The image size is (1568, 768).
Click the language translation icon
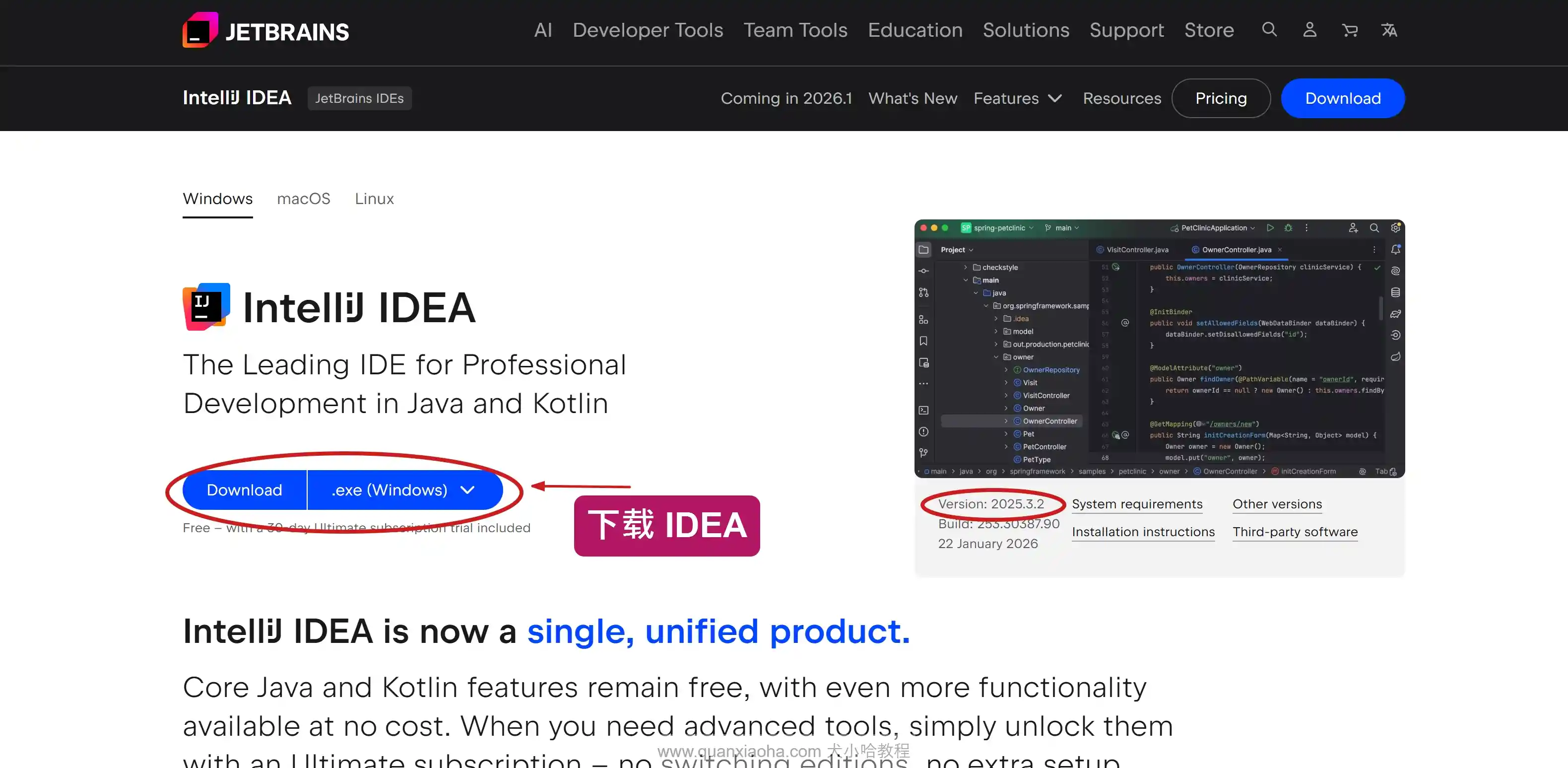1389,30
